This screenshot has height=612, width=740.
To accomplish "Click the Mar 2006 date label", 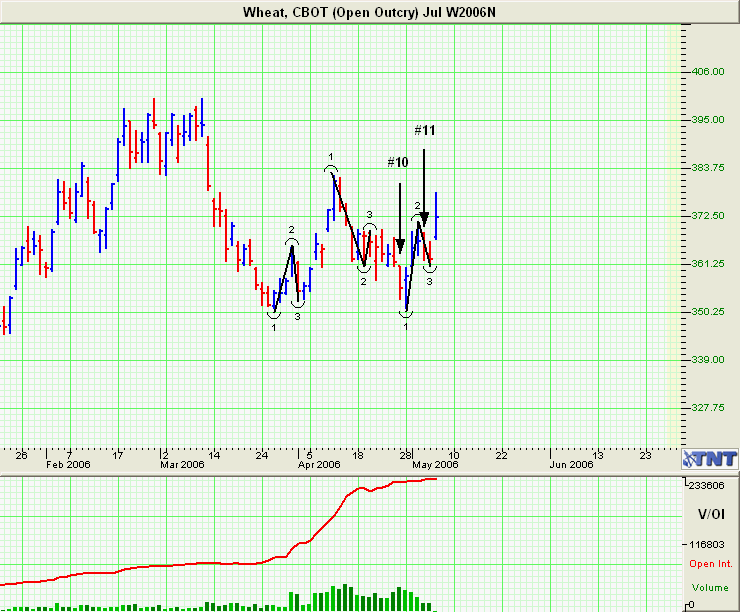I will pos(182,465).
